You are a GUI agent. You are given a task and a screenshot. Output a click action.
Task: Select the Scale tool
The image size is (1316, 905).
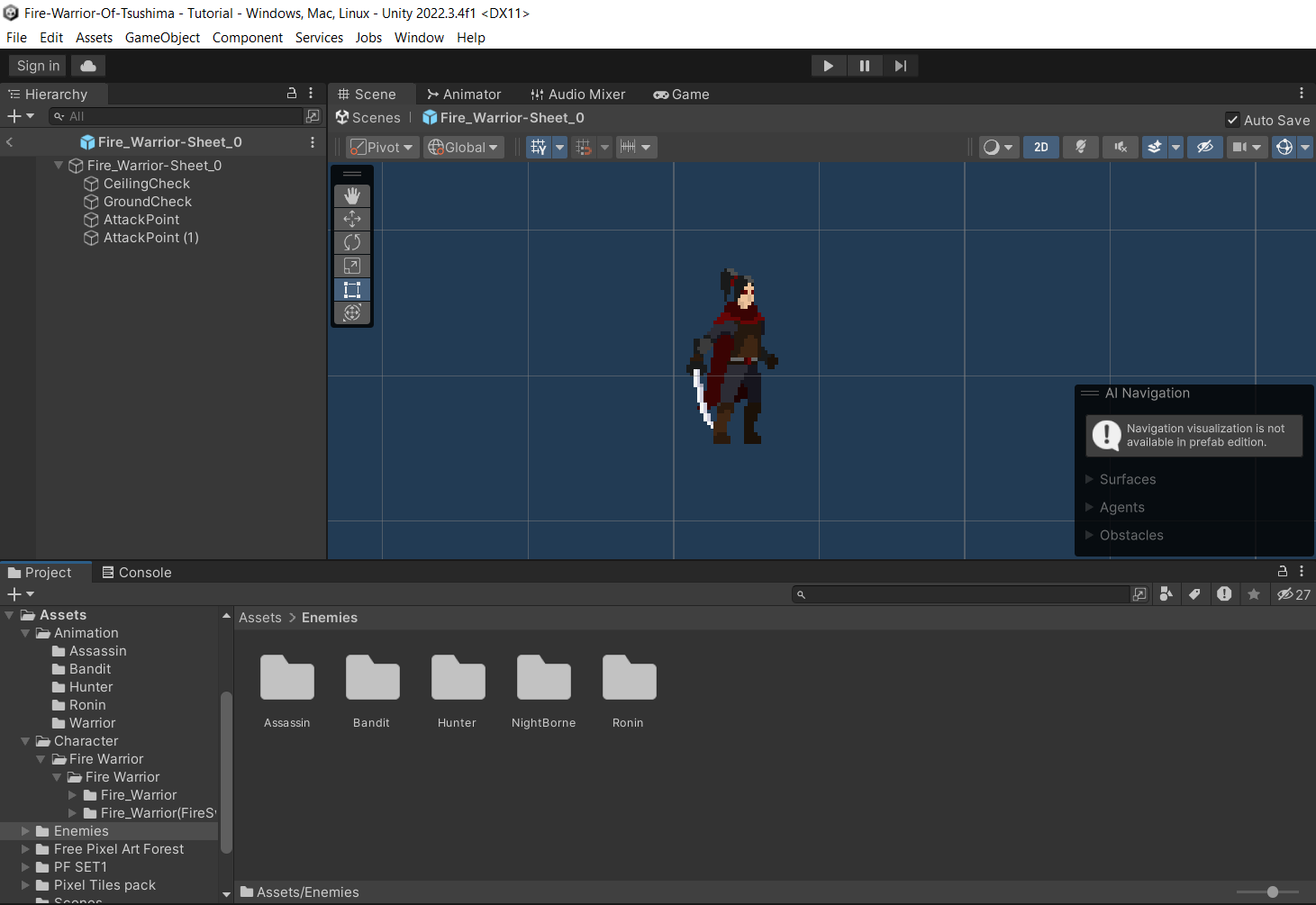click(x=352, y=266)
